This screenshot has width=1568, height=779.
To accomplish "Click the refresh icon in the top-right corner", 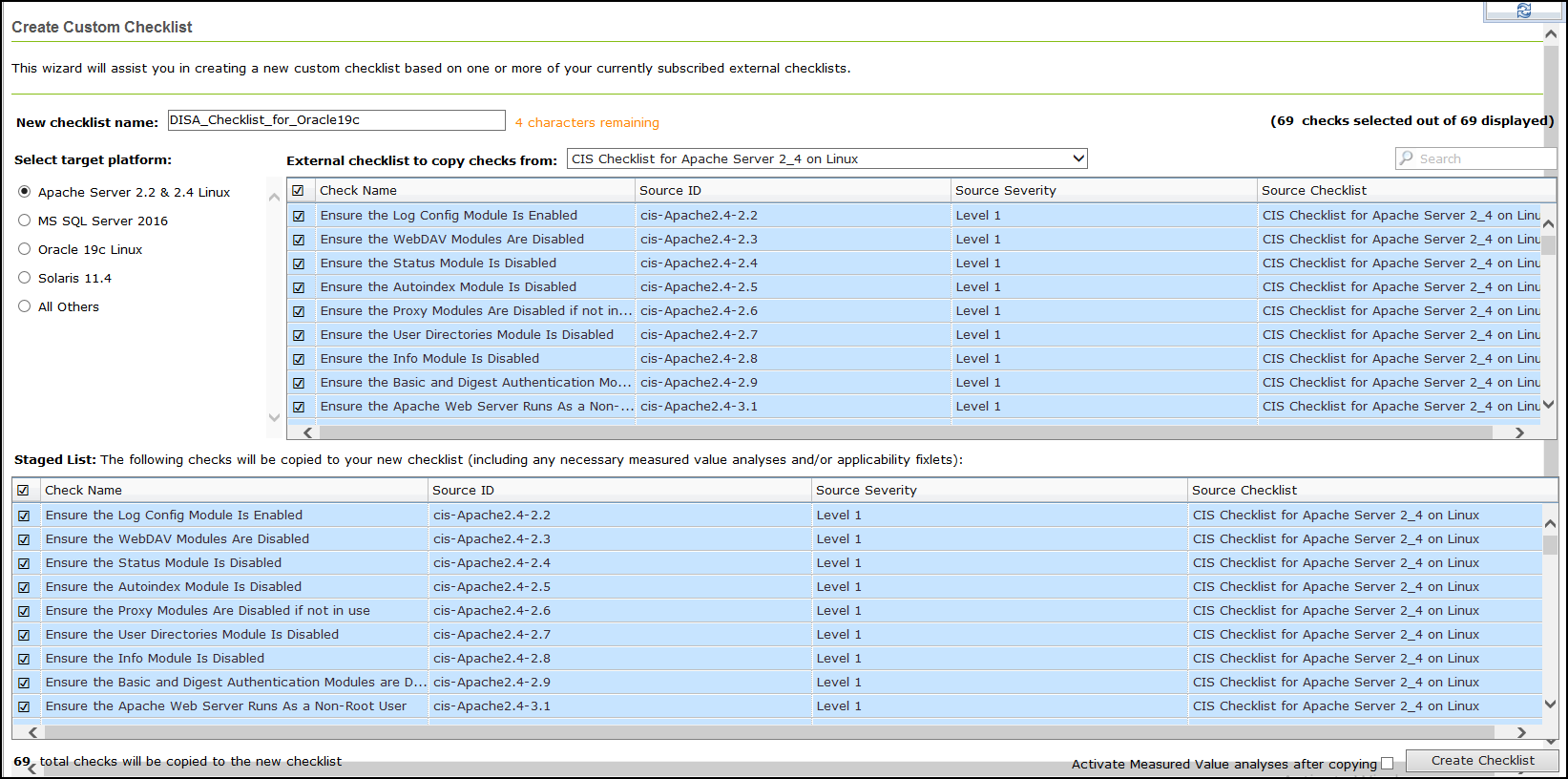I will point(1523,10).
